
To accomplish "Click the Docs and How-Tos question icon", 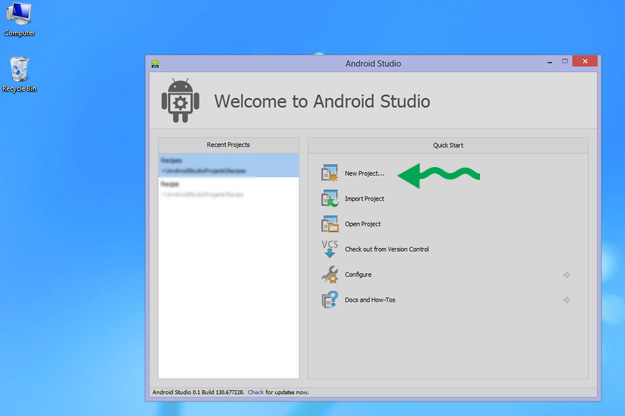I will click(x=330, y=300).
